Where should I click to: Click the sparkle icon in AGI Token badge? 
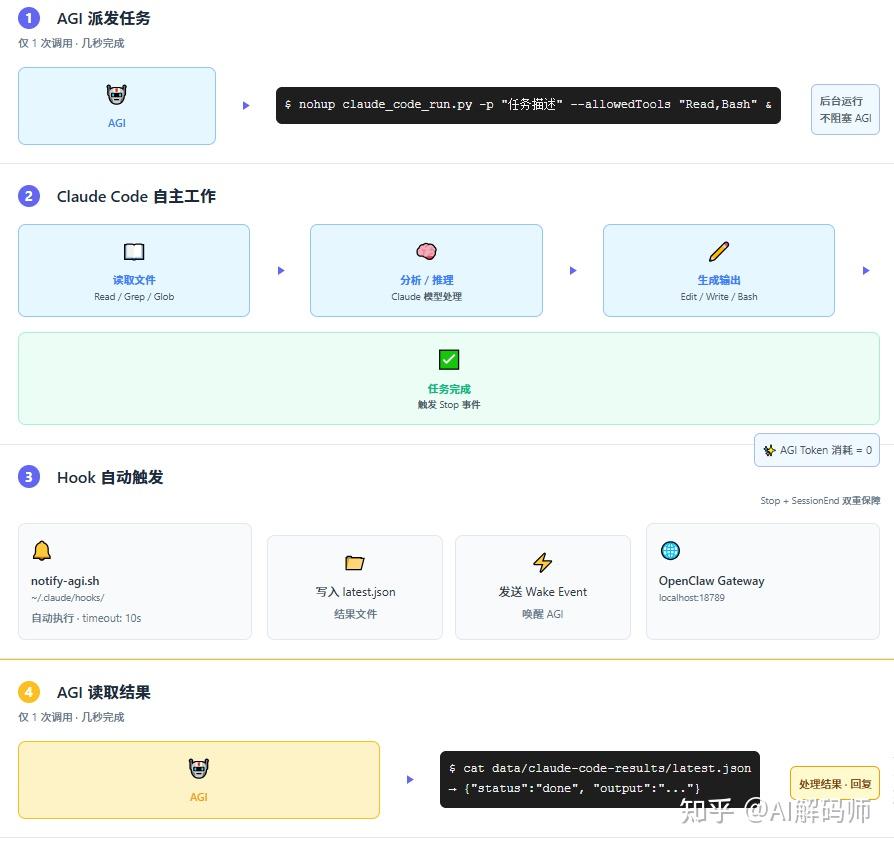click(769, 450)
